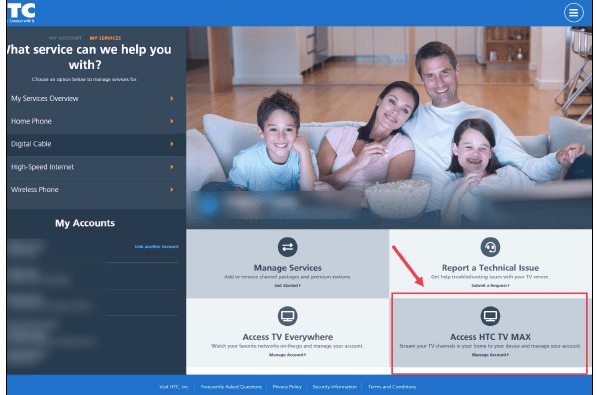Go to My Account breadcrumb
597x395 pixels.
[x=65, y=38]
